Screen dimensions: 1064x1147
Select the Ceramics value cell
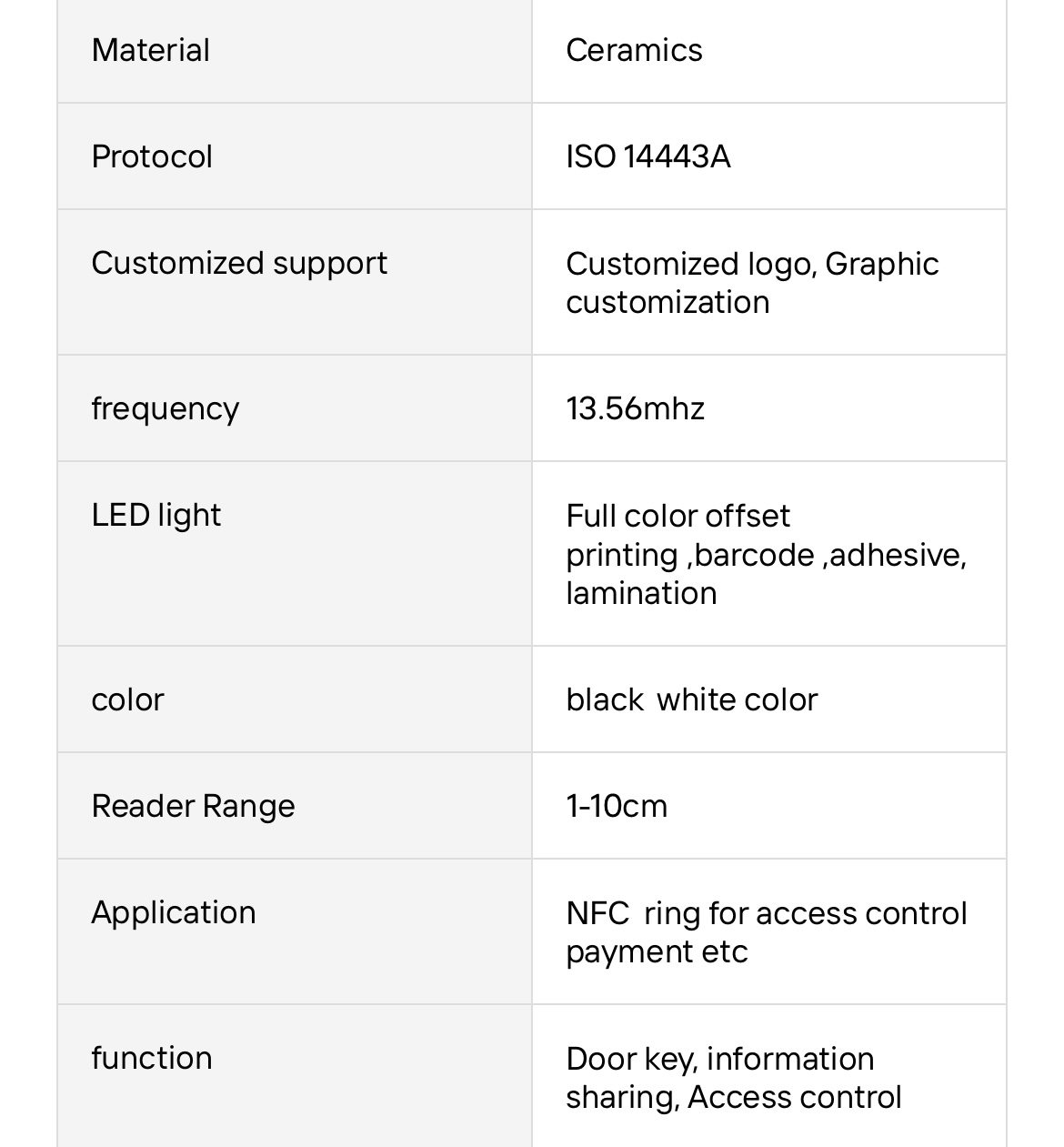(x=769, y=50)
